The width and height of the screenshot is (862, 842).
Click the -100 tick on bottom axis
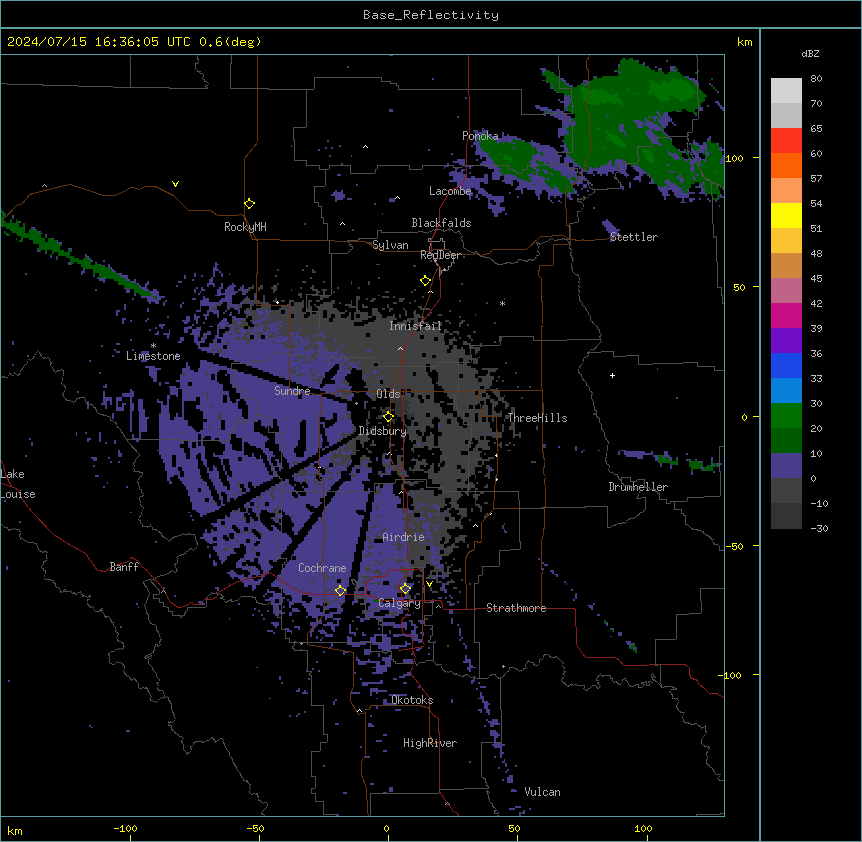pyautogui.click(x=126, y=828)
